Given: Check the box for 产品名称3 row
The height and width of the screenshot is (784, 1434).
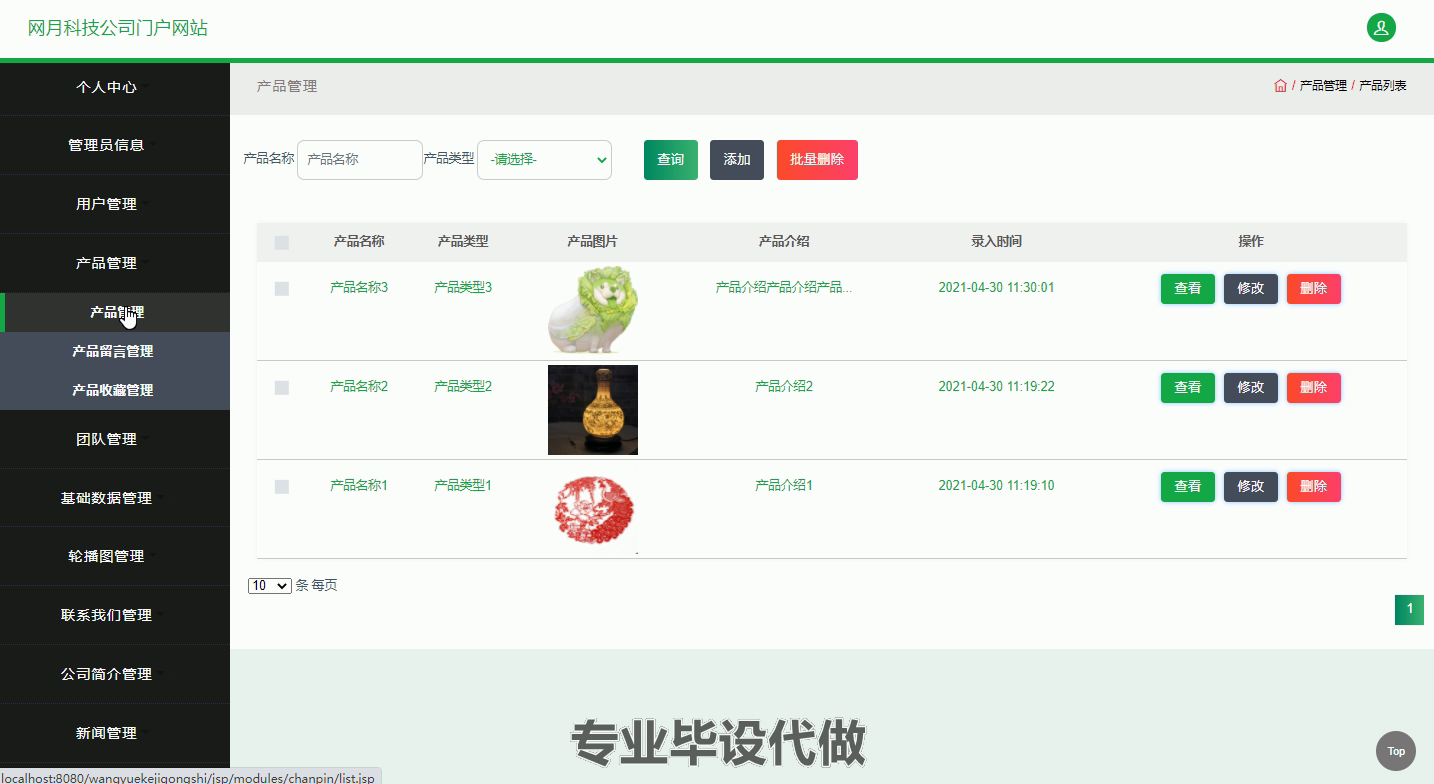Looking at the screenshot, I should coord(282,289).
